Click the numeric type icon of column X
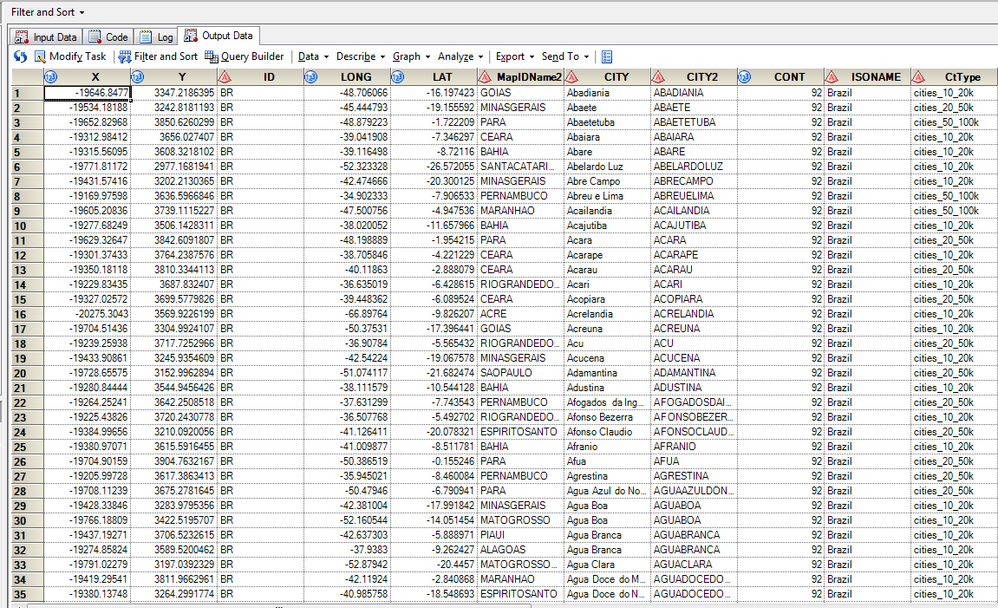 pyautogui.click(x=51, y=77)
